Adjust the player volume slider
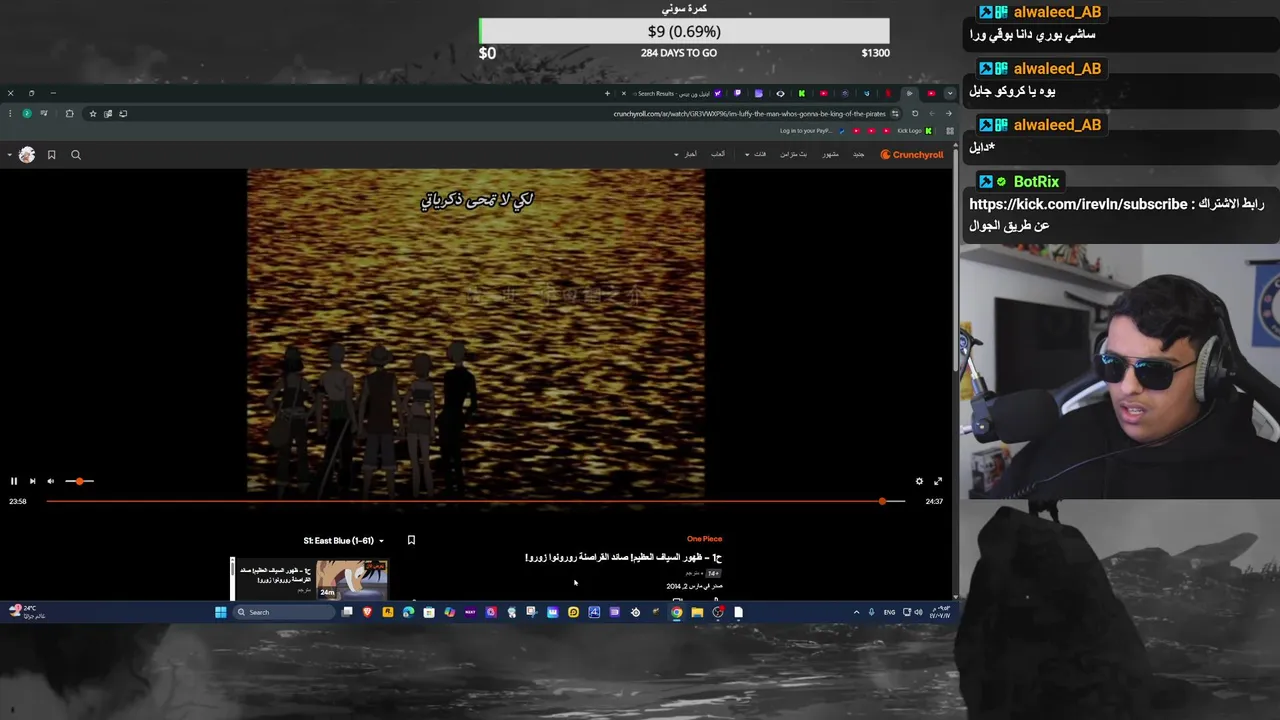Image resolution: width=1280 pixels, height=720 pixels. pos(79,481)
